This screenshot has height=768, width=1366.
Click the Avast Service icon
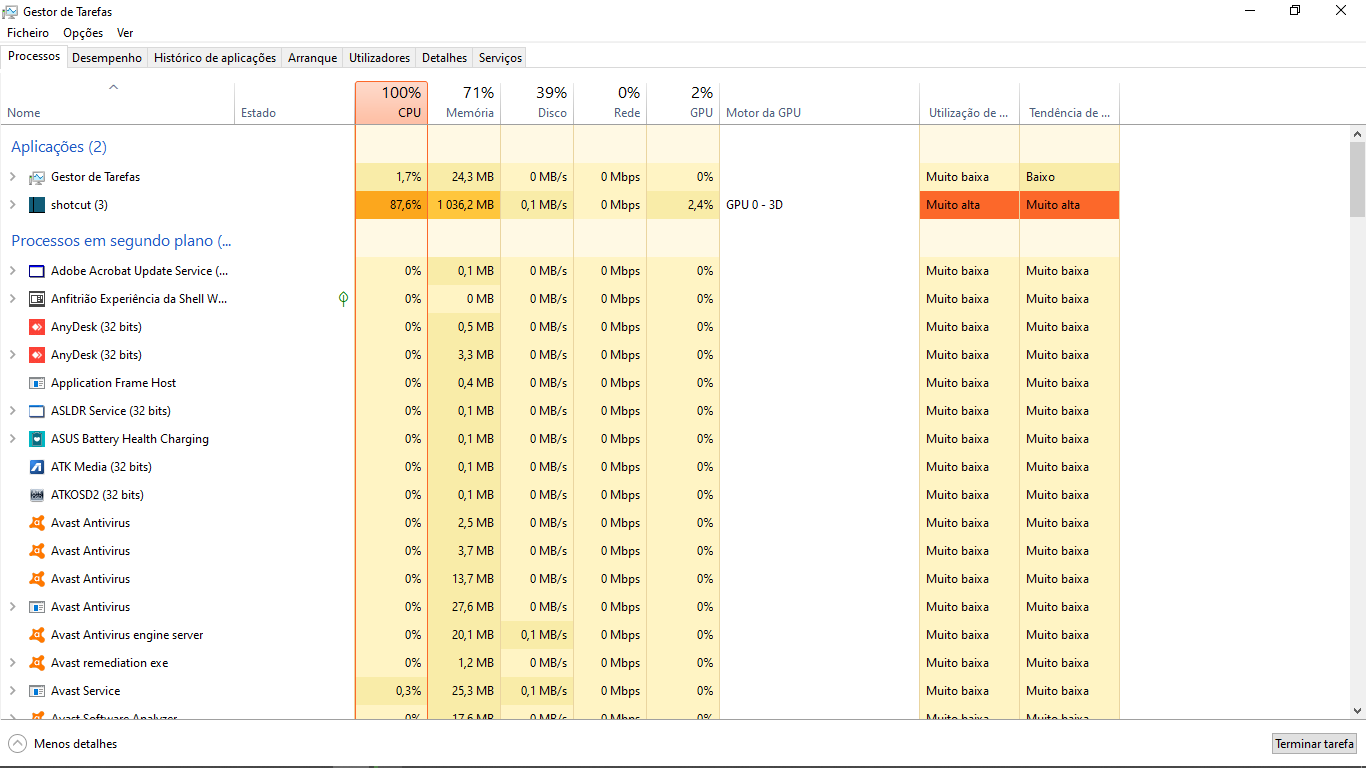[x=37, y=691]
